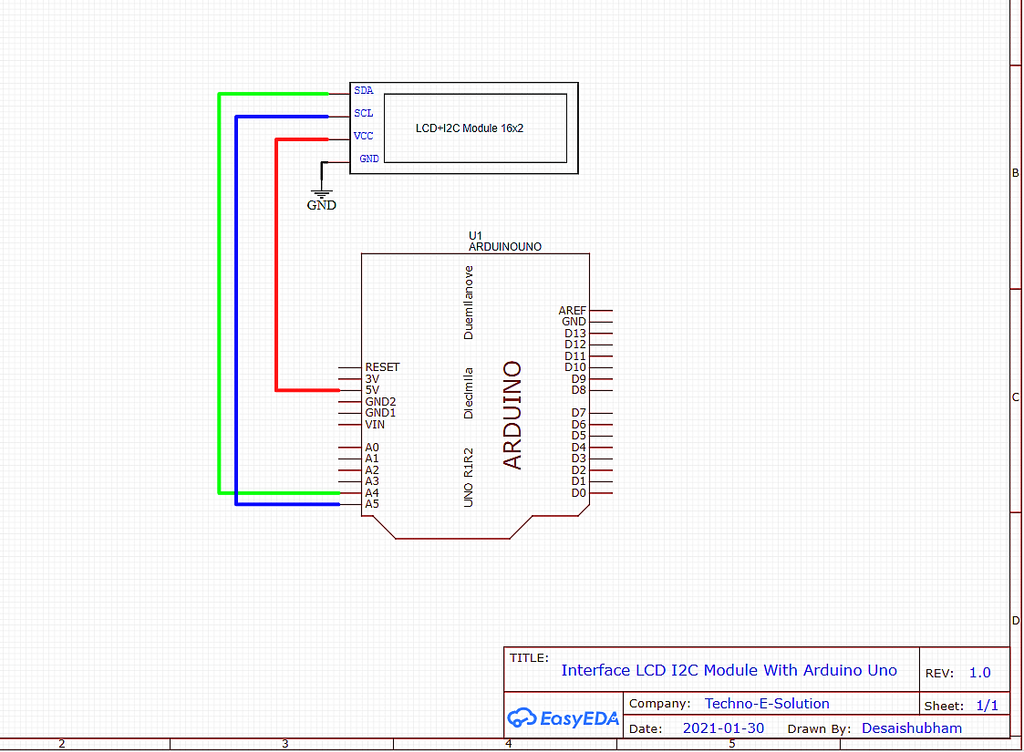Image resolution: width=1024 pixels, height=752 pixels.
Task: Select the blue GND pin label on LCD module
Action: 369,159
